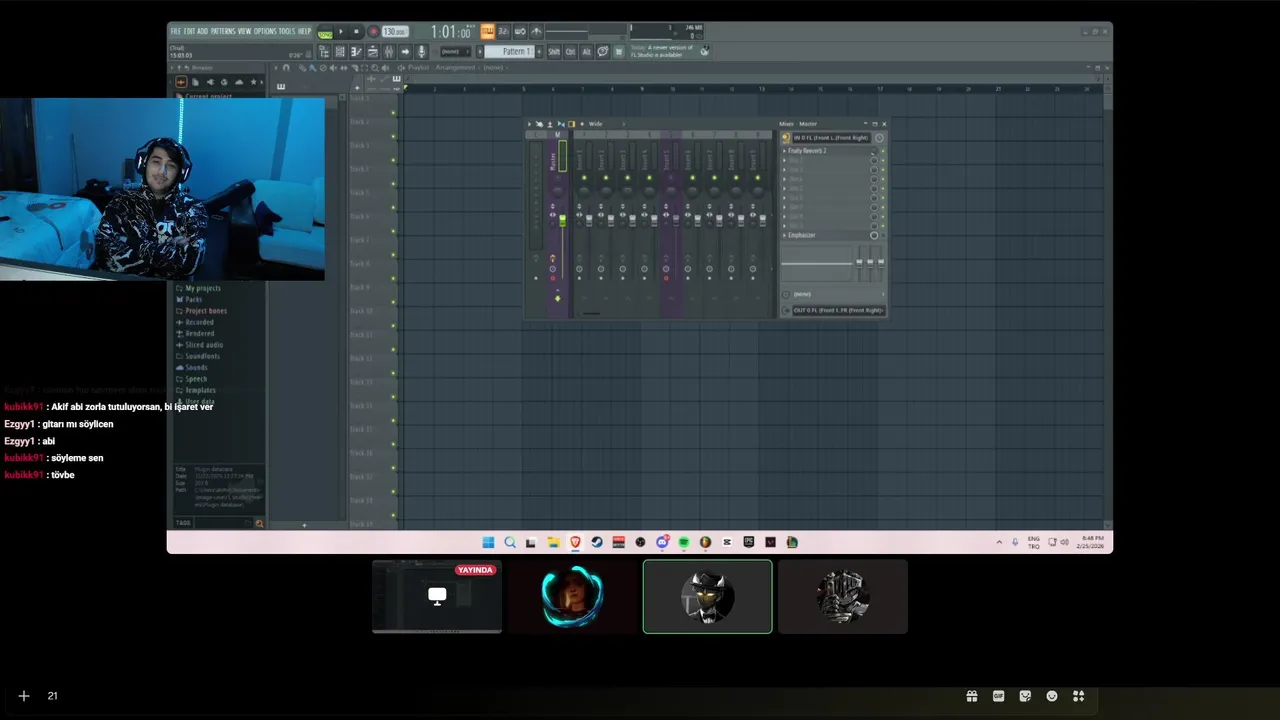The width and height of the screenshot is (1280, 720).
Task: Open the Windows Start menu
Action: pyautogui.click(x=488, y=542)
